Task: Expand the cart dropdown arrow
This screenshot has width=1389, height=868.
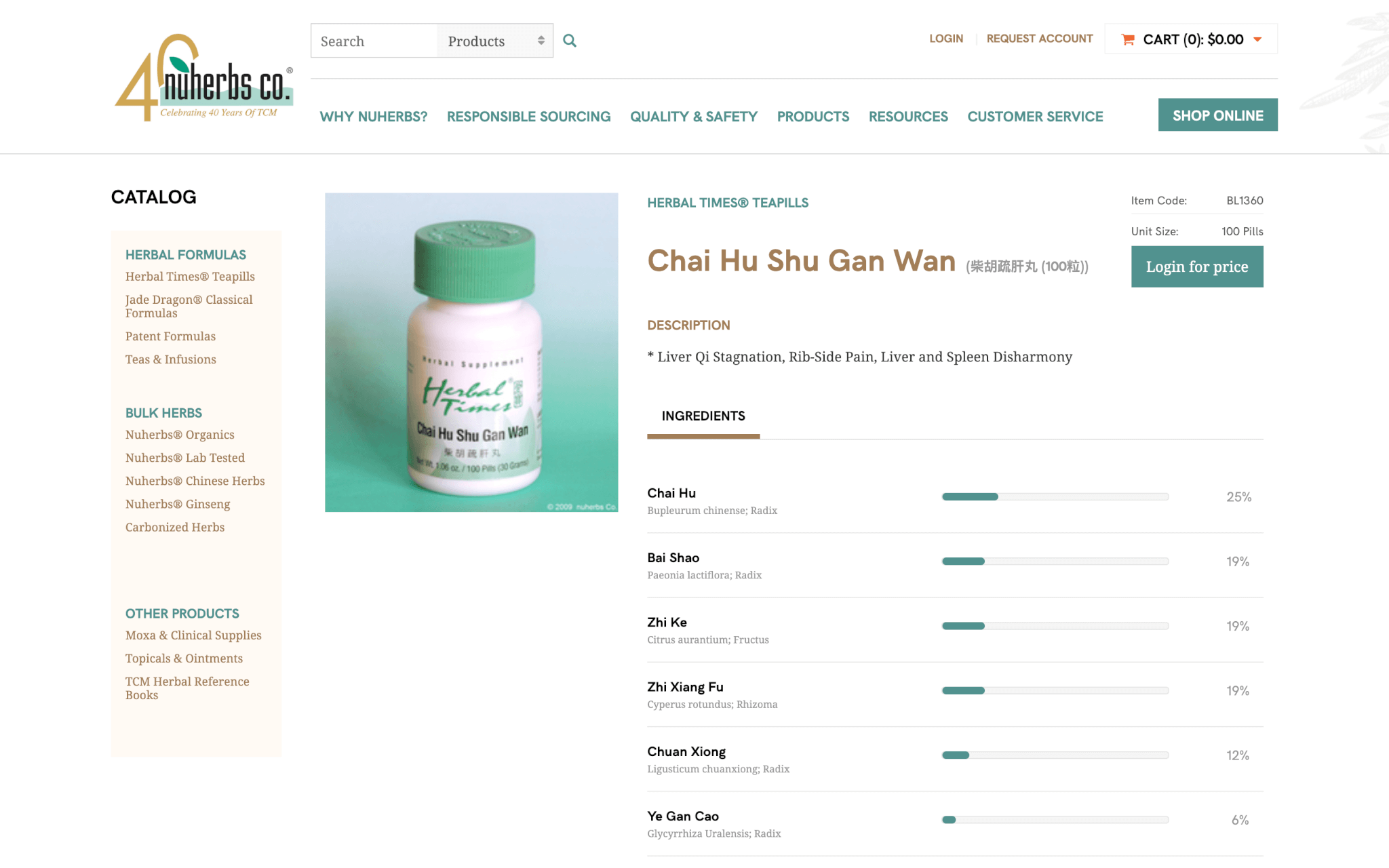Action: [1257, 39]
